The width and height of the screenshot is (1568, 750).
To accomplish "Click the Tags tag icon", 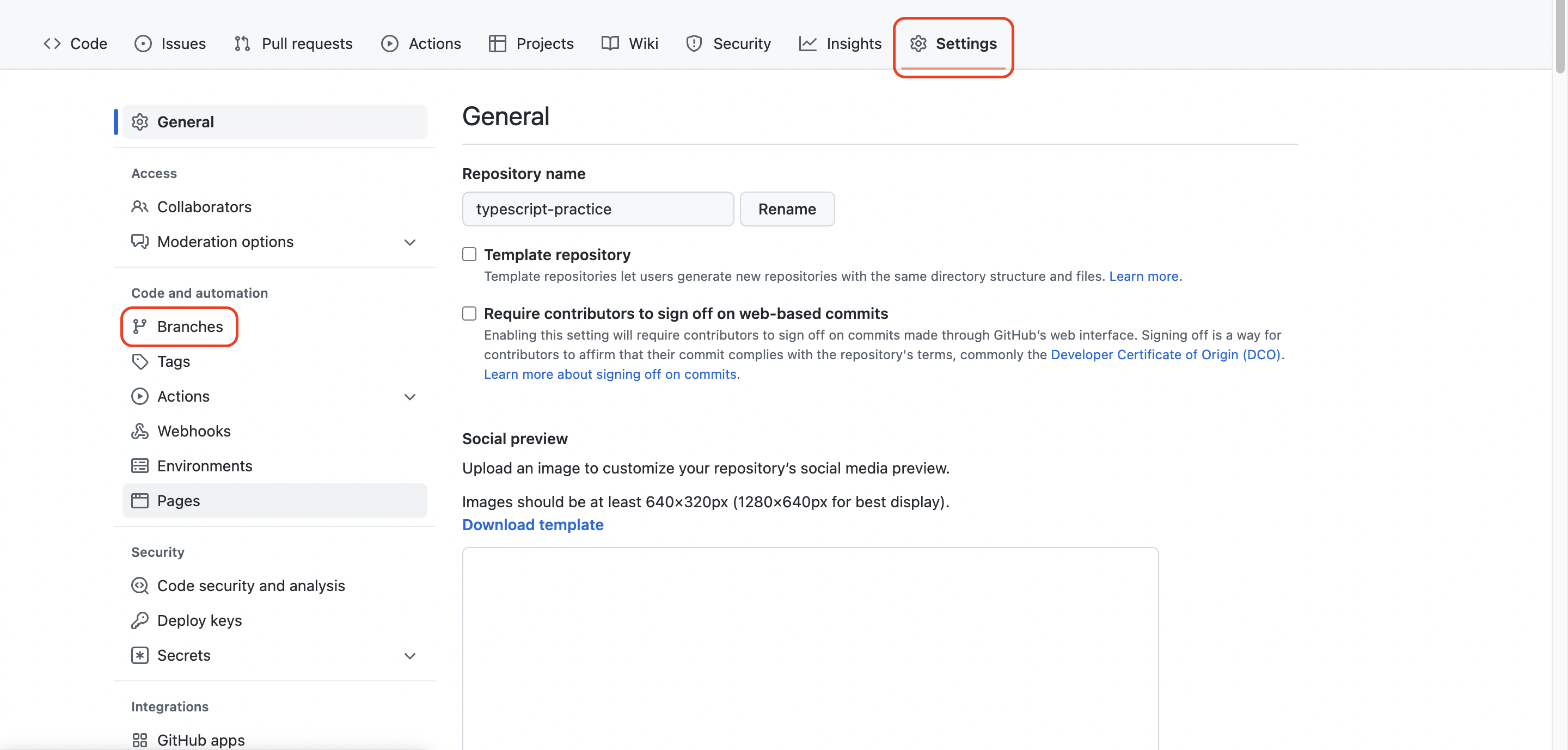I will [x=140, y=361].
